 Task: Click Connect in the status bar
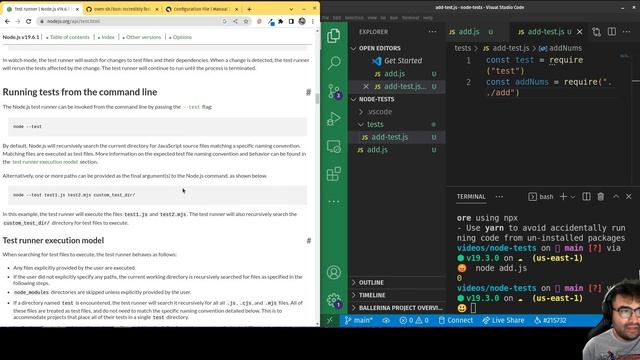tap(456, 320)
